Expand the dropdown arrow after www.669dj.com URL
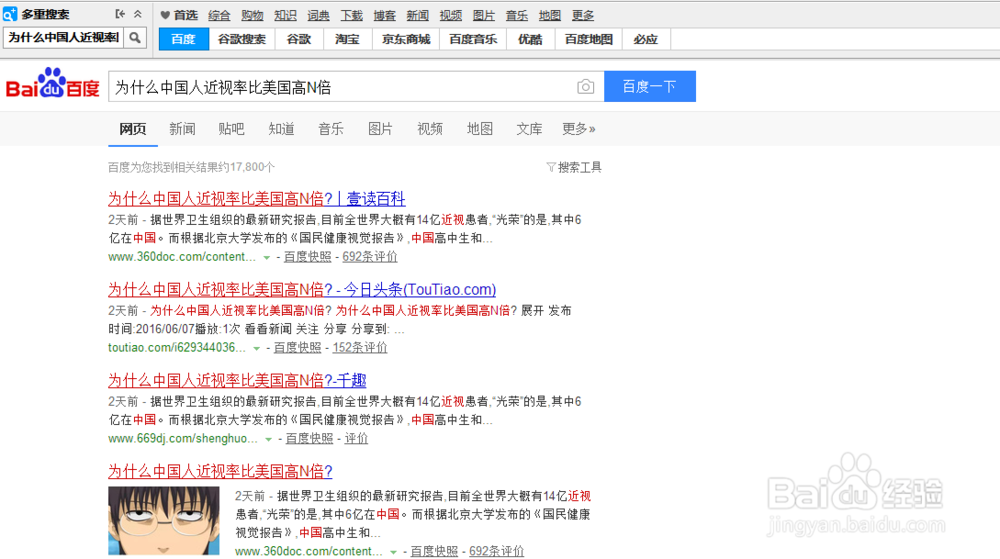Viewport: 1000px width, 559px height. tap(268, 439)
